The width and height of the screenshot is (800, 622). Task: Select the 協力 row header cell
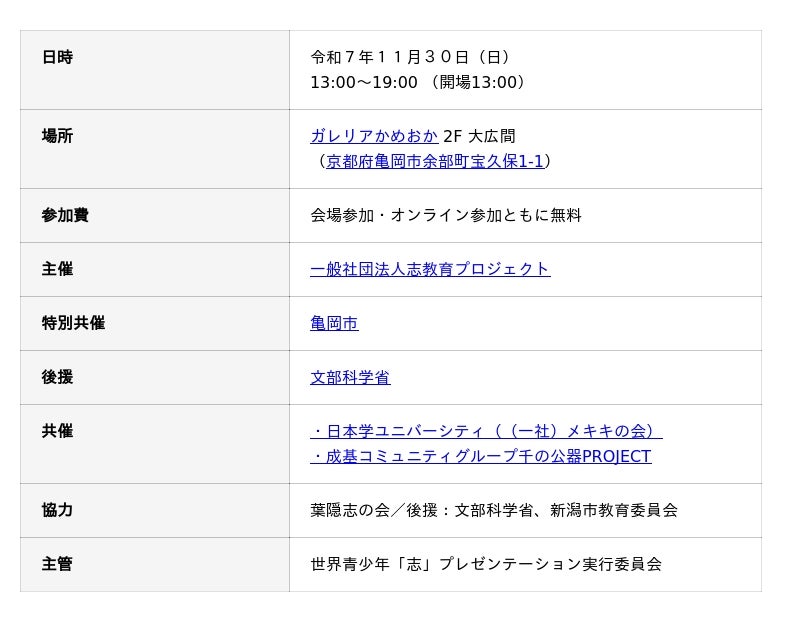pyautogui.click(x=57, y=510)
